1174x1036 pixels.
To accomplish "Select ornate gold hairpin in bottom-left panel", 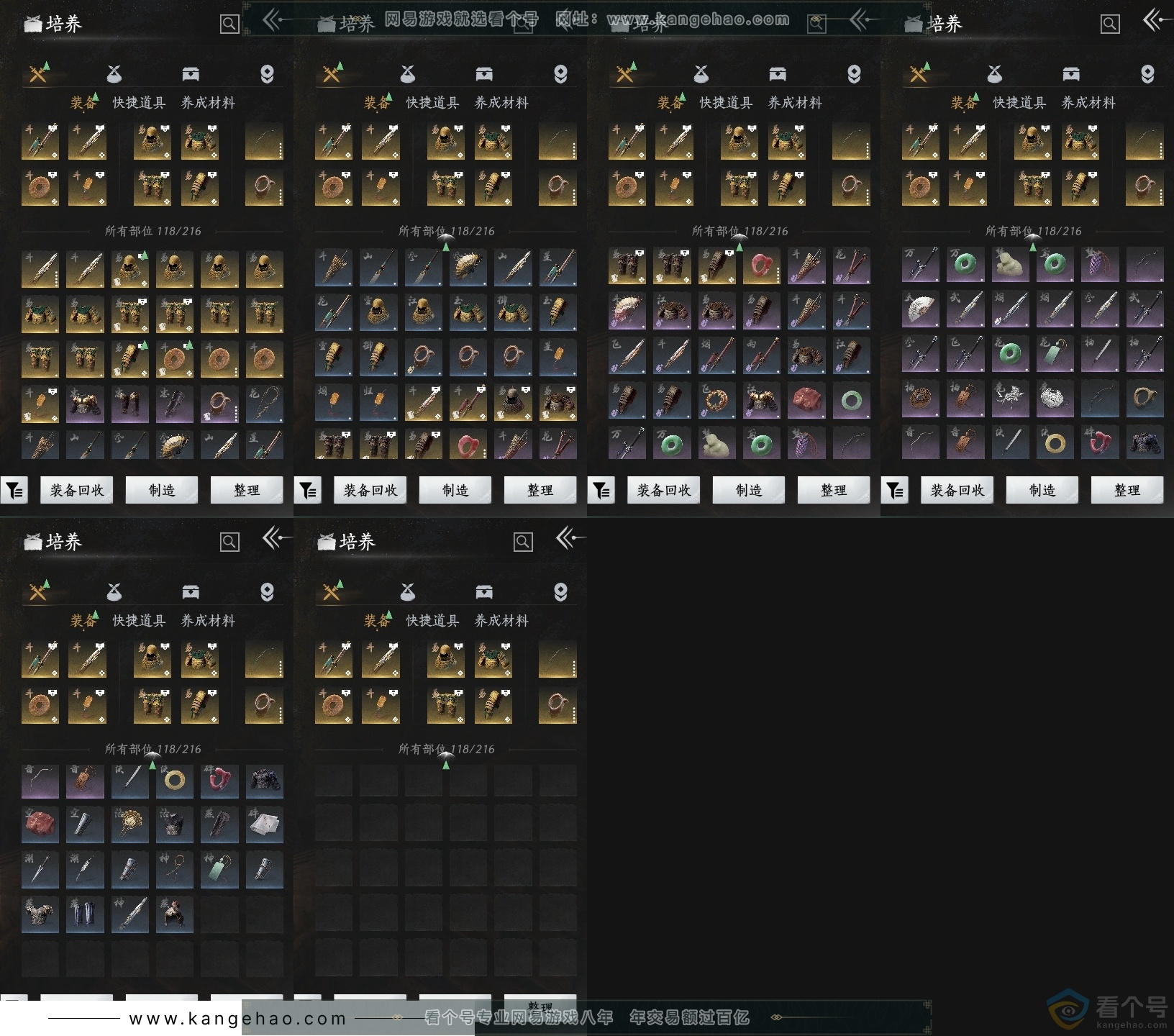I will click(x=130, y=826).
